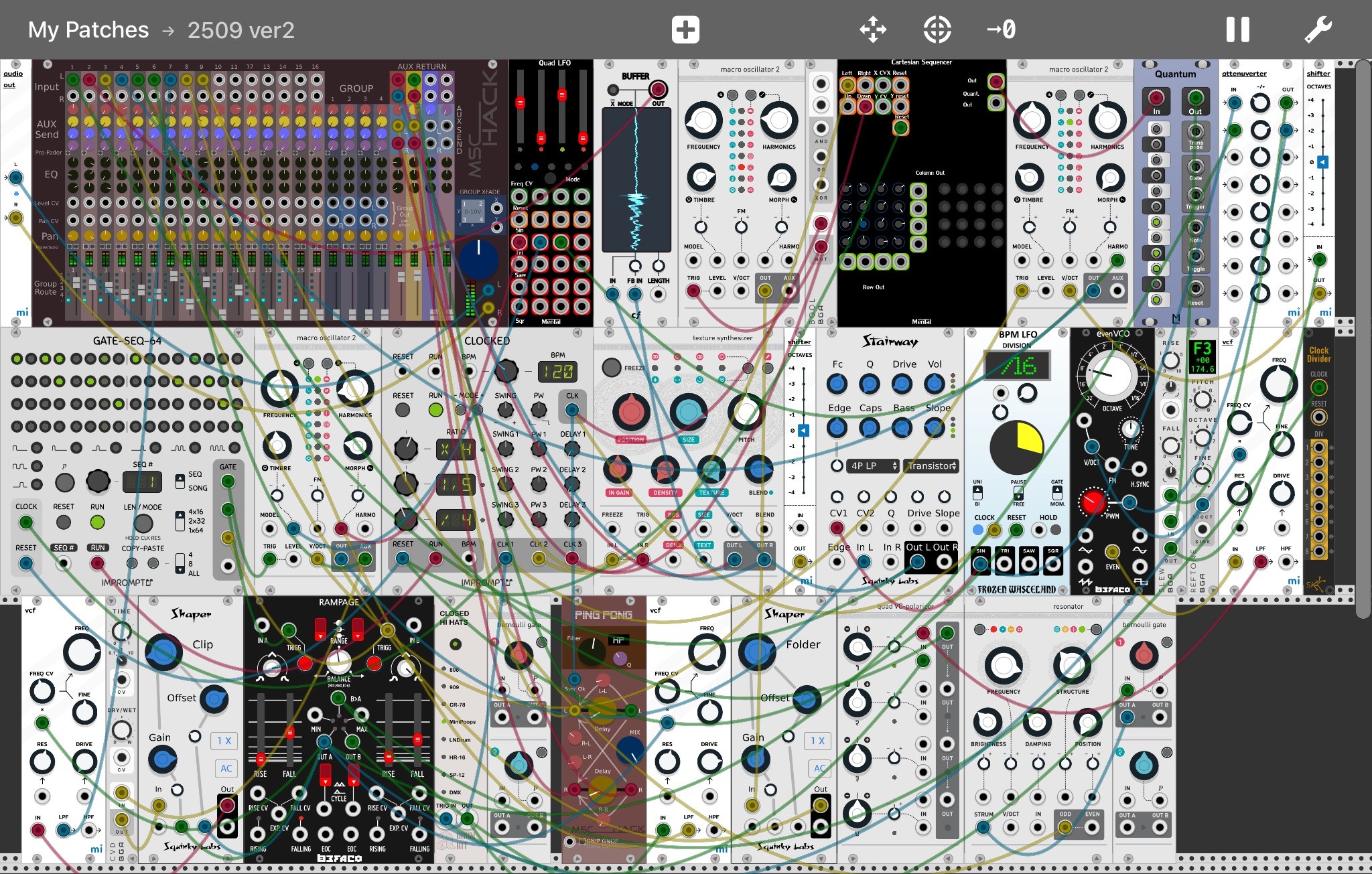Open settings with the wrench icon

(x=1318, y=30)
